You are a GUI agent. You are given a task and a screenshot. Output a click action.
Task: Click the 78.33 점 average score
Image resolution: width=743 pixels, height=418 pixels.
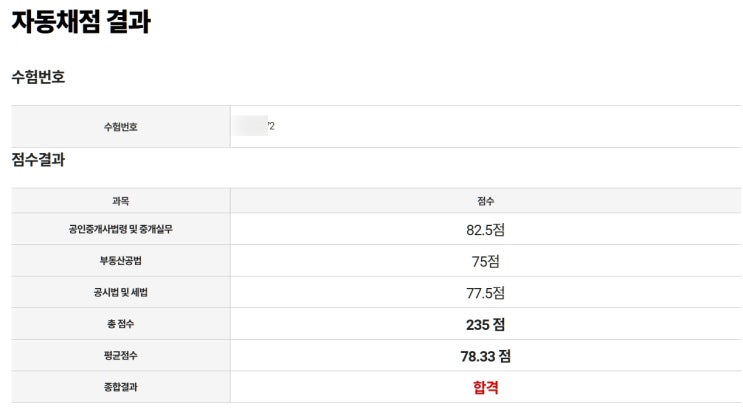coord(485,356)
